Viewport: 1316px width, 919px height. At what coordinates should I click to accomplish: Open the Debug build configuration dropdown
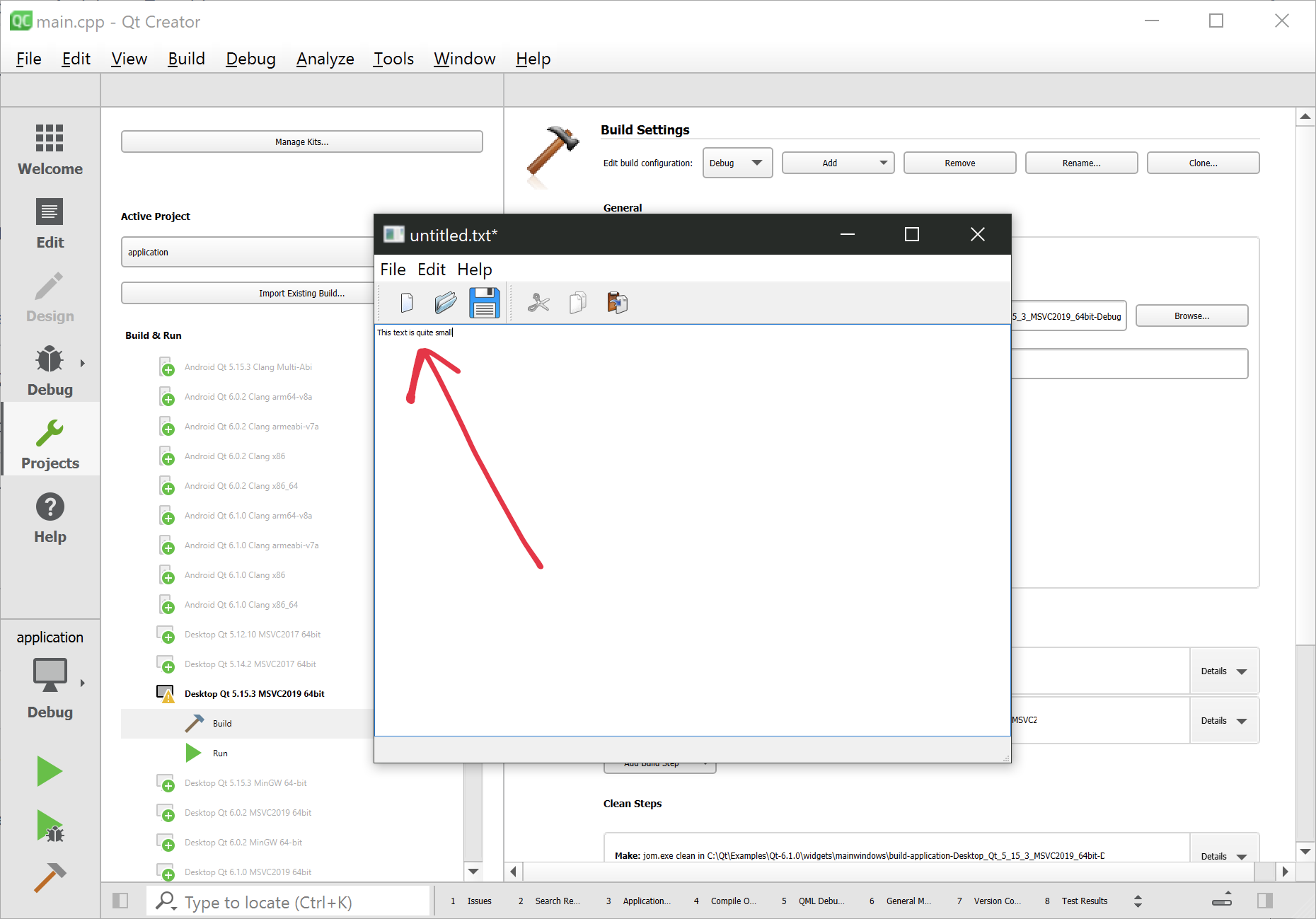tap(737, 163)
